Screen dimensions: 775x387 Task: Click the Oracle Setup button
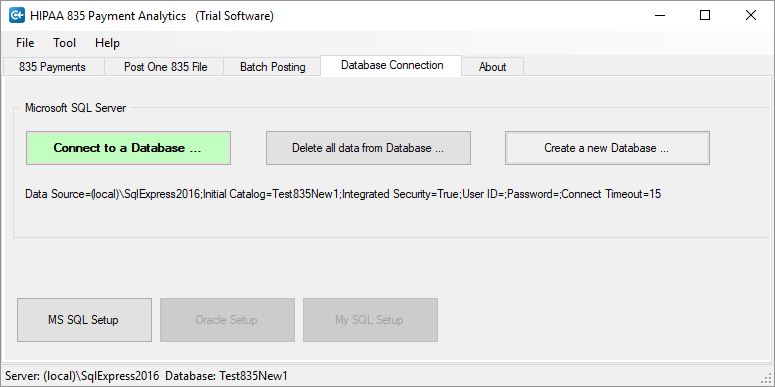pos(227,320)
